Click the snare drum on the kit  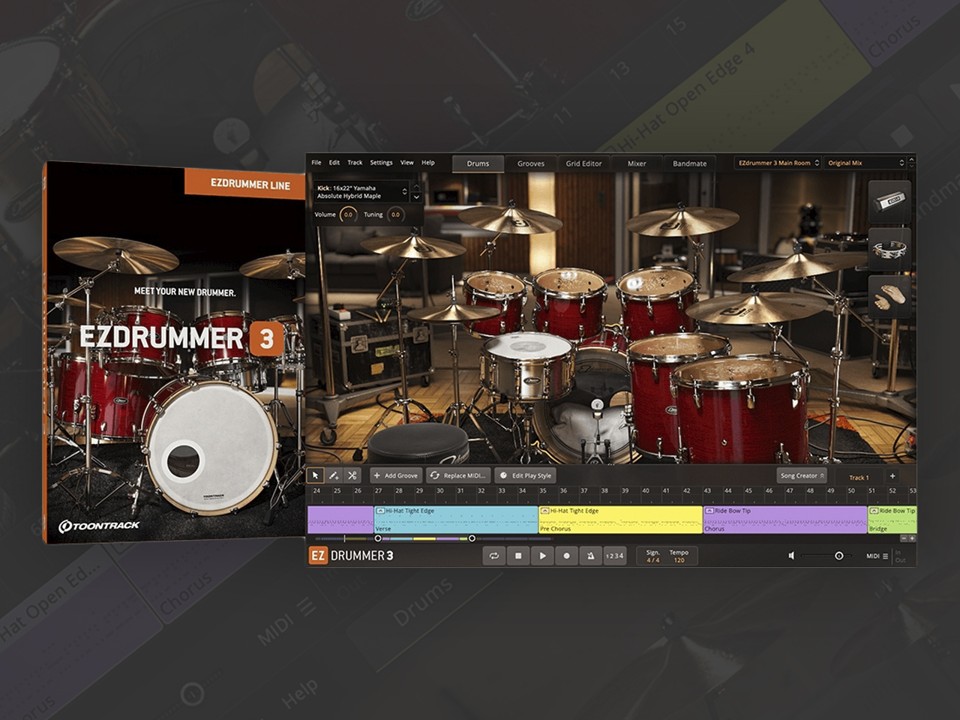pos(528,365)
